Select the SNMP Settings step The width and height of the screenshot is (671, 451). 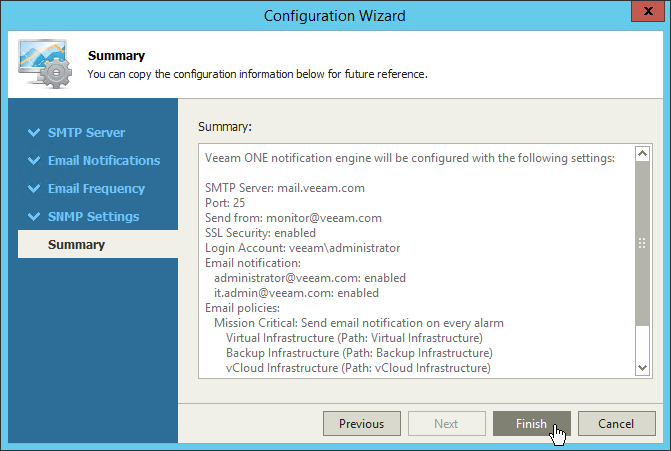(x=93, y=216)
